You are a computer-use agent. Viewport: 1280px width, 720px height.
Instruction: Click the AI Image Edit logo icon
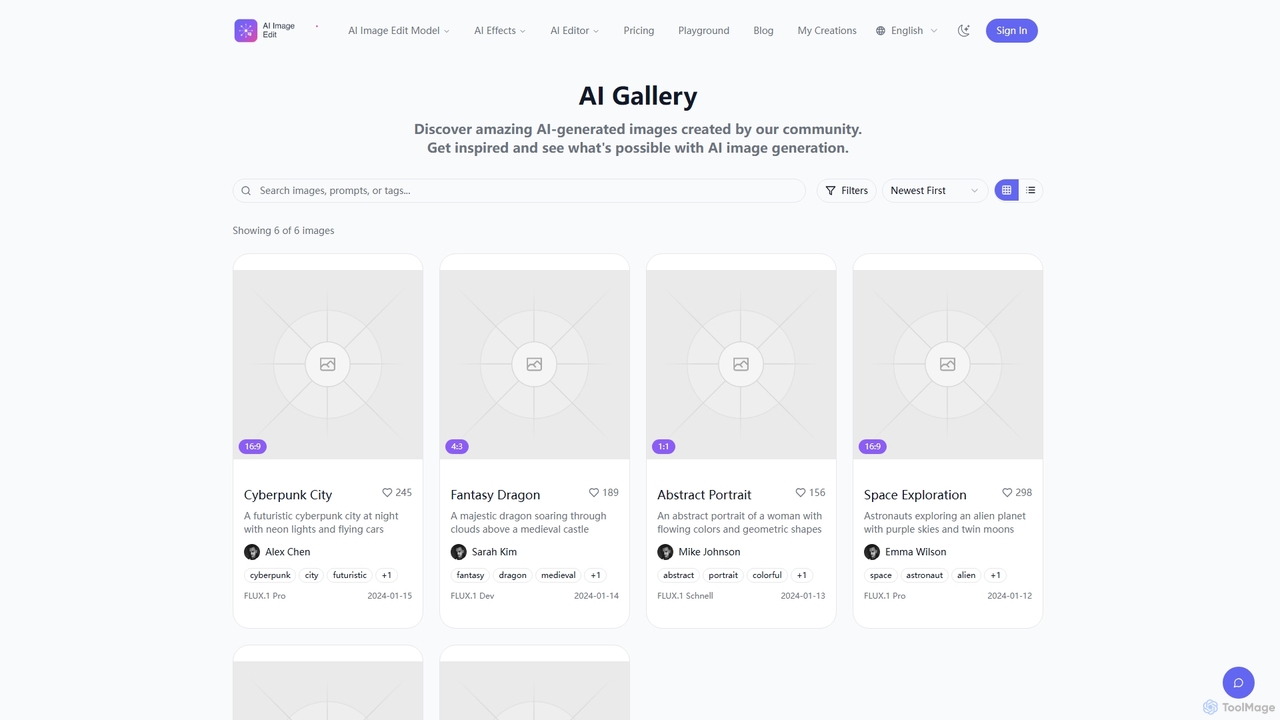[x=246, y=31]
